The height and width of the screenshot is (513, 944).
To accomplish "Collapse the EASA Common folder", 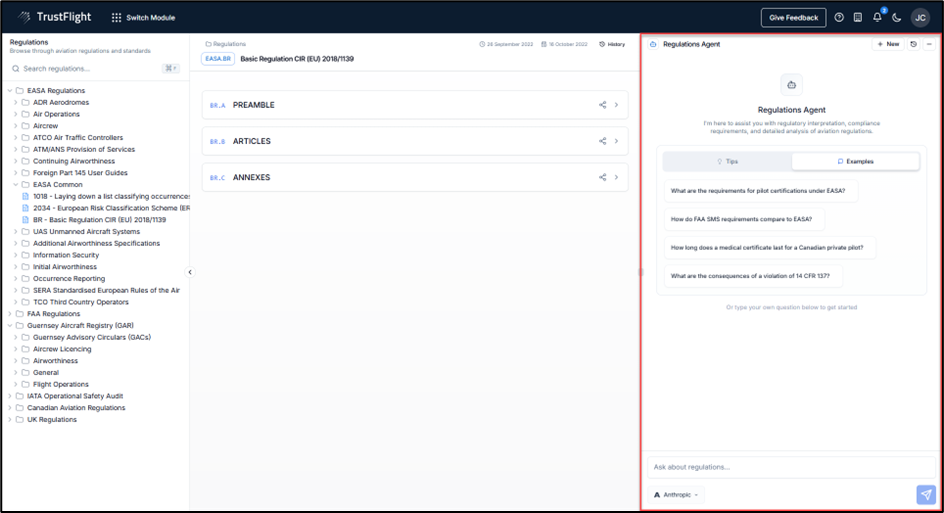I will tap(16, 185).
